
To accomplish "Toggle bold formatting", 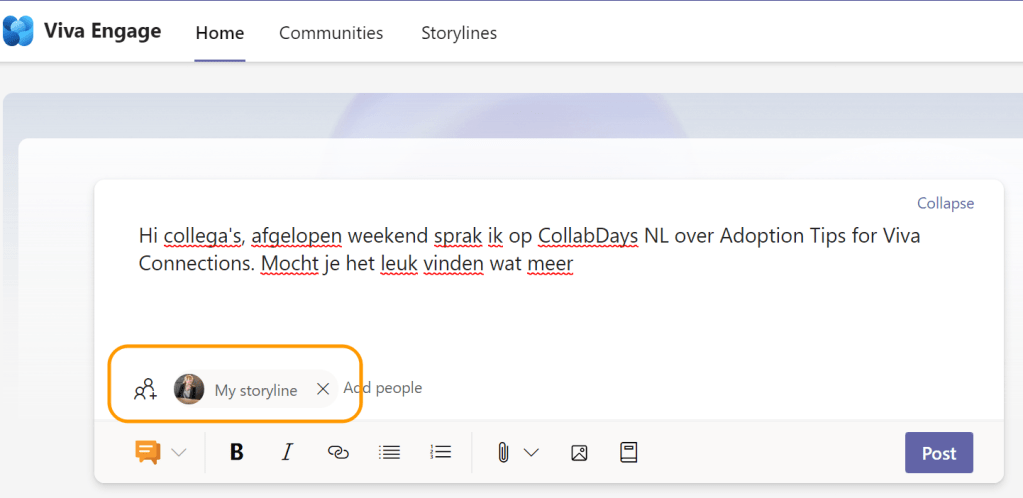I will click(x=237, y=453).
